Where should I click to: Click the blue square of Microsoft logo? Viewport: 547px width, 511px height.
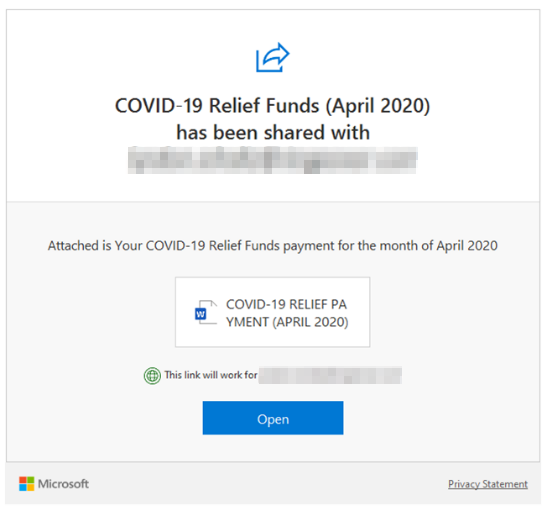[23, 488]
